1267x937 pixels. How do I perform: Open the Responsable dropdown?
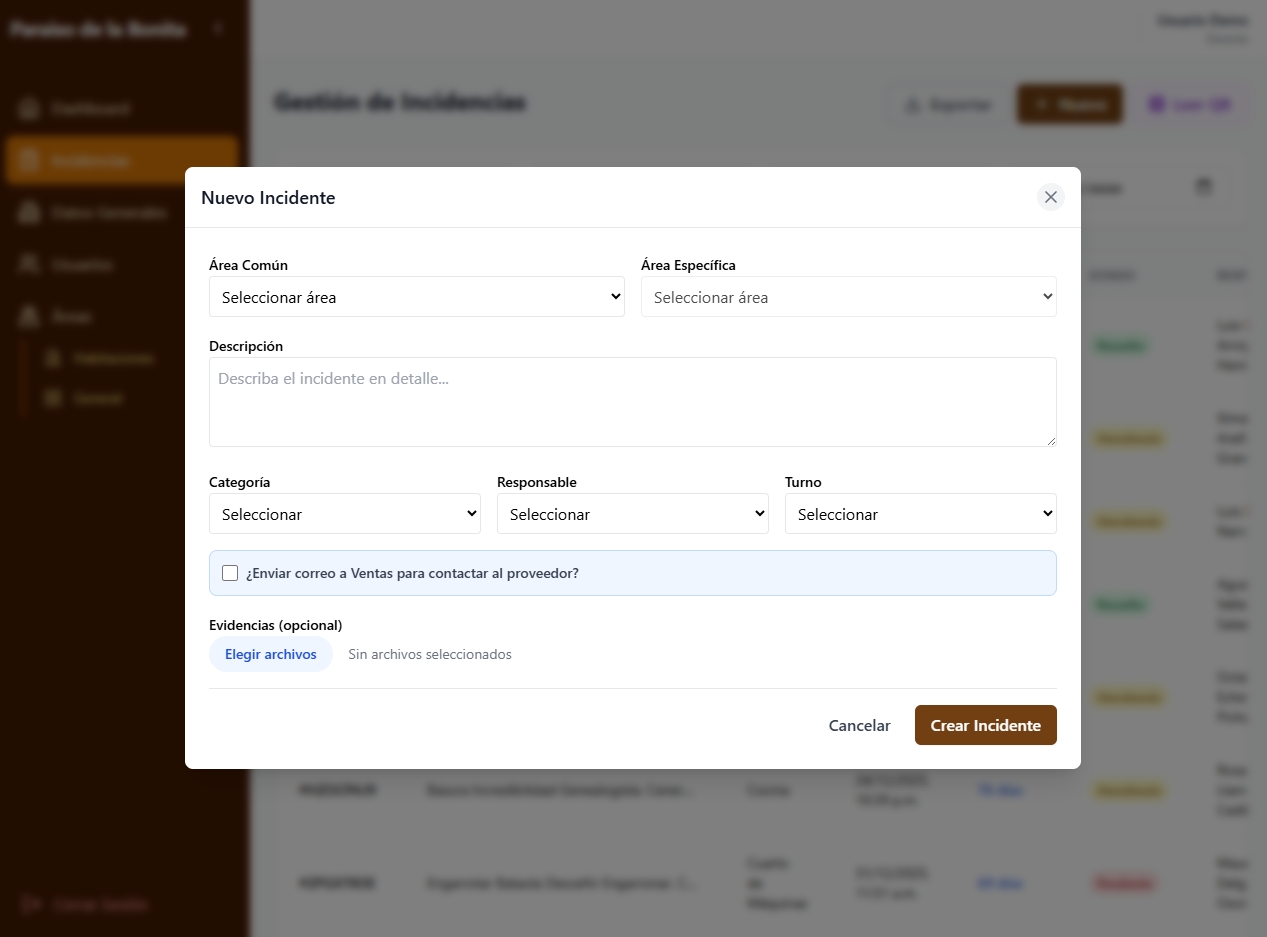632,514
